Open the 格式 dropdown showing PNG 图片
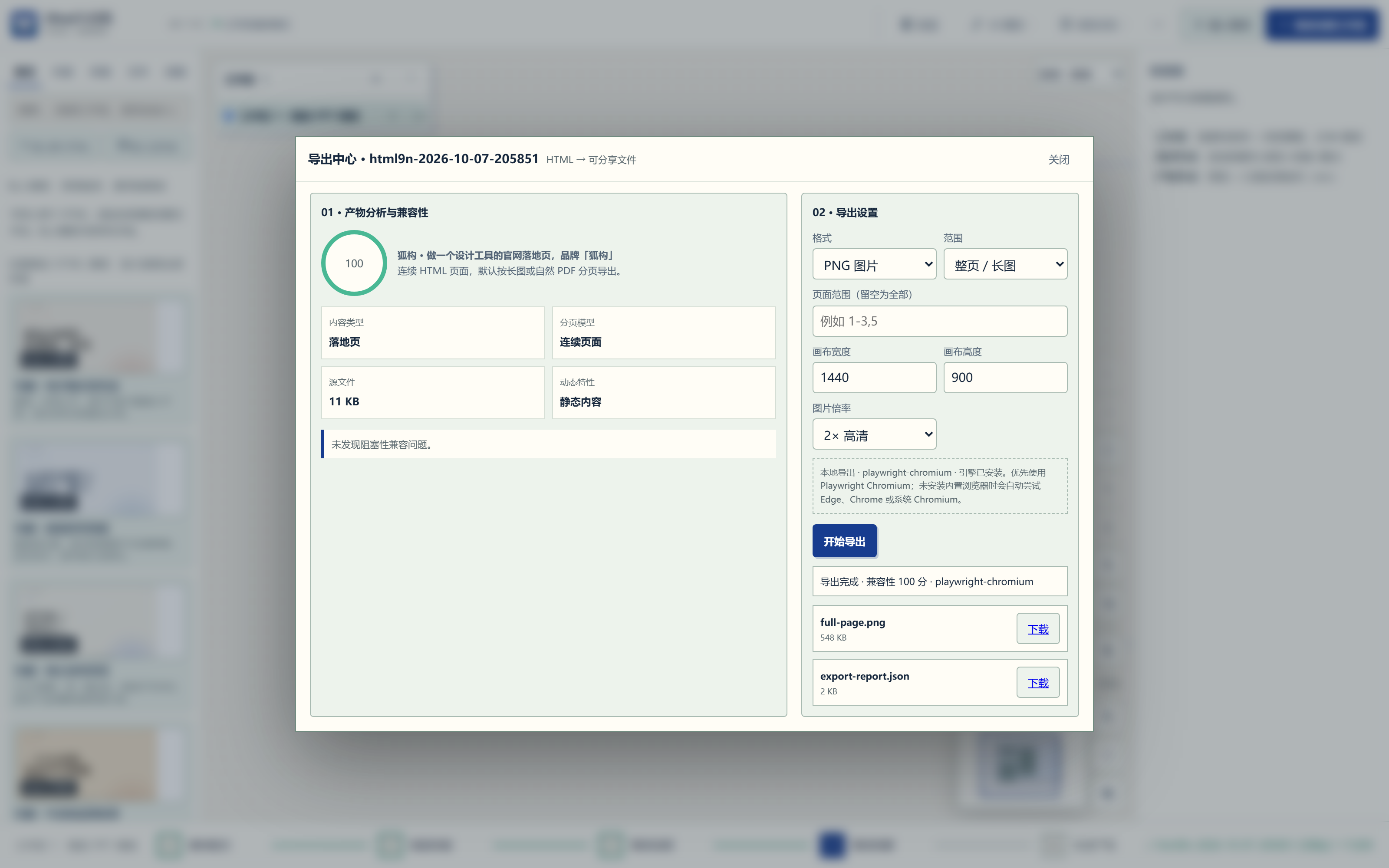This screenshot has width=1389, height=868. 874,264
